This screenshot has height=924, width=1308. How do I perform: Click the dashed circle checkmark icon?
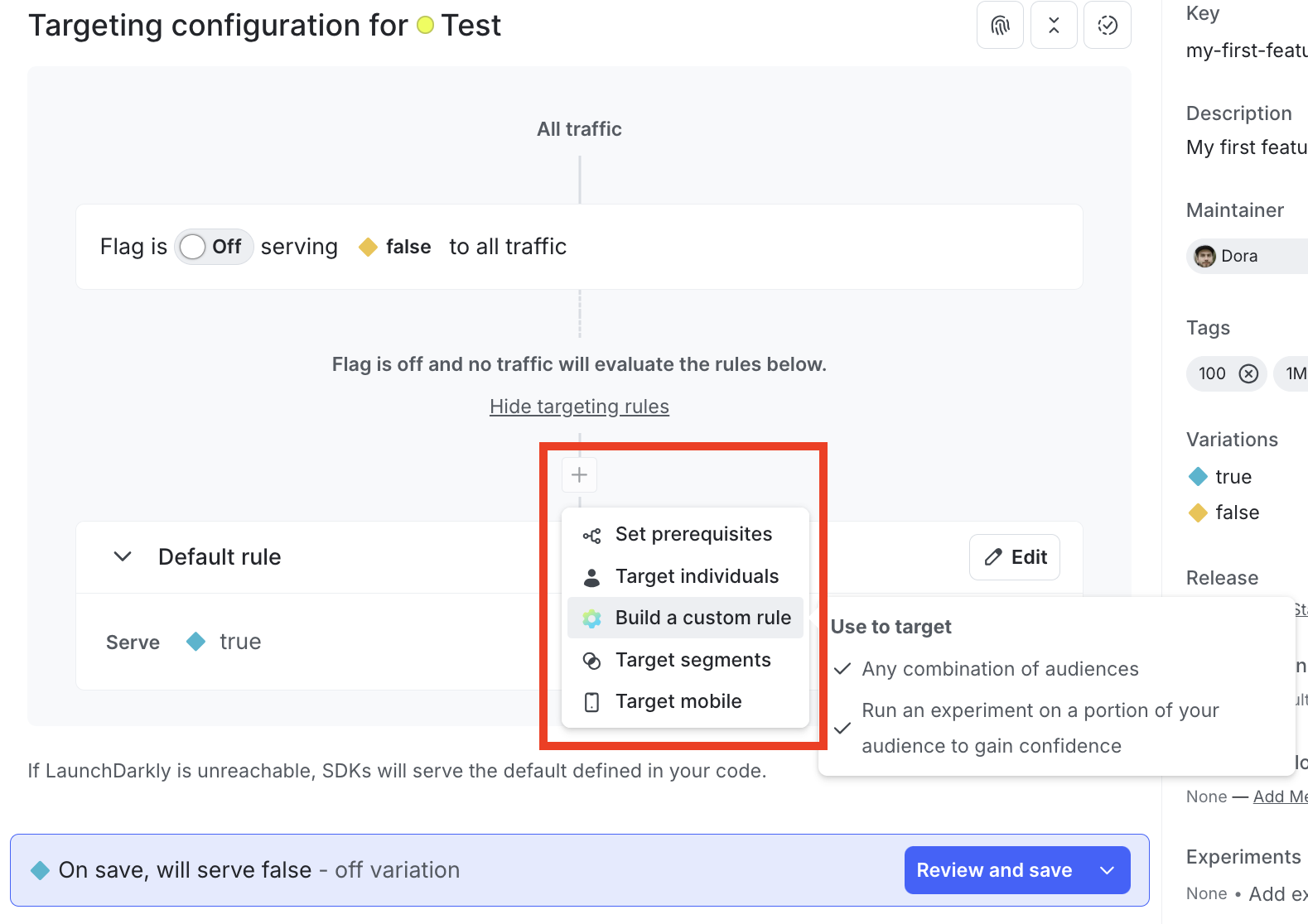click(1108, 26)
